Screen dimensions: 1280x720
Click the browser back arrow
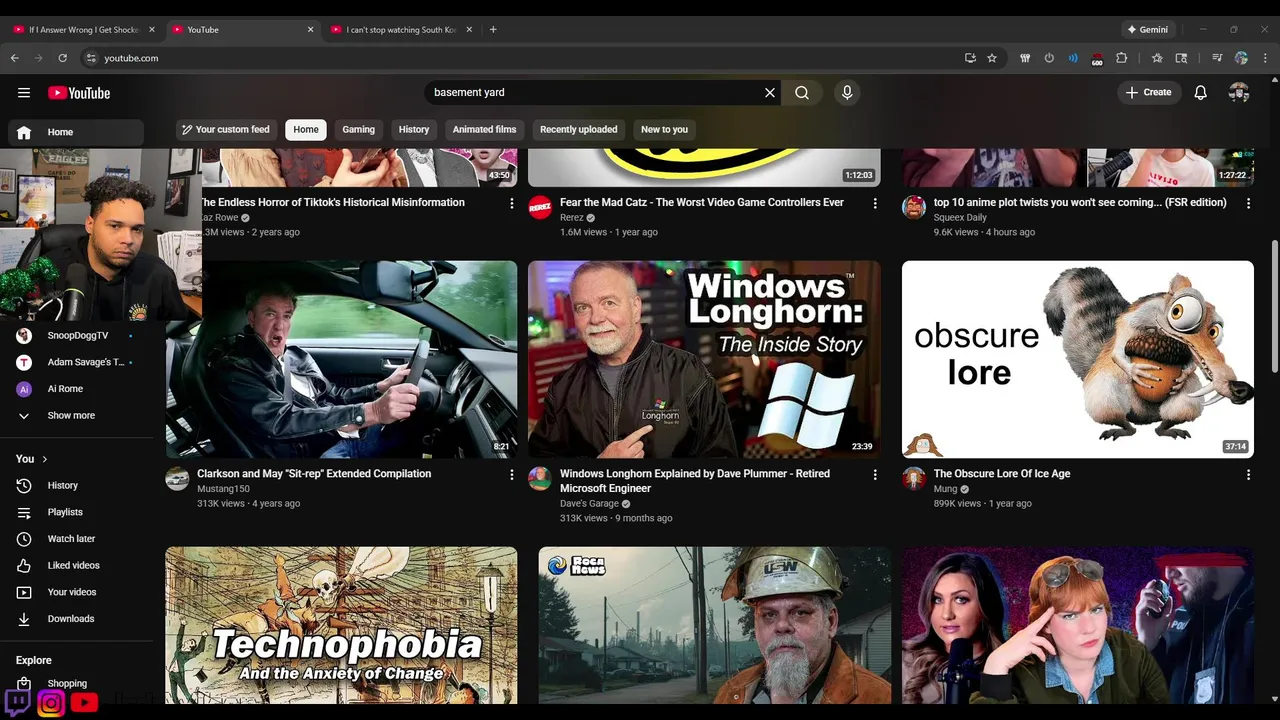pos(15,58)
